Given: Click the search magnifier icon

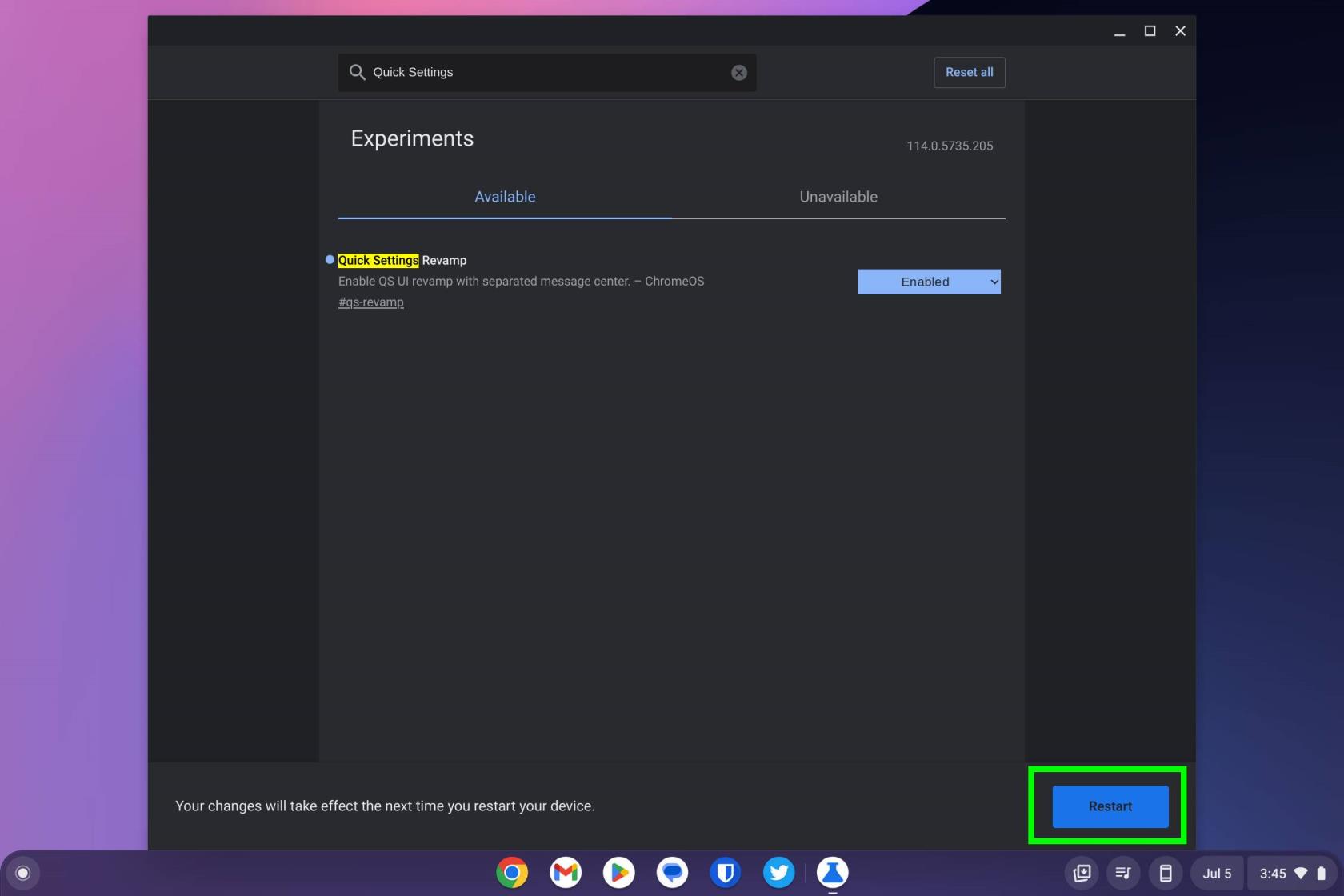Looking at the screenshot, I should (x=357, y=72).
